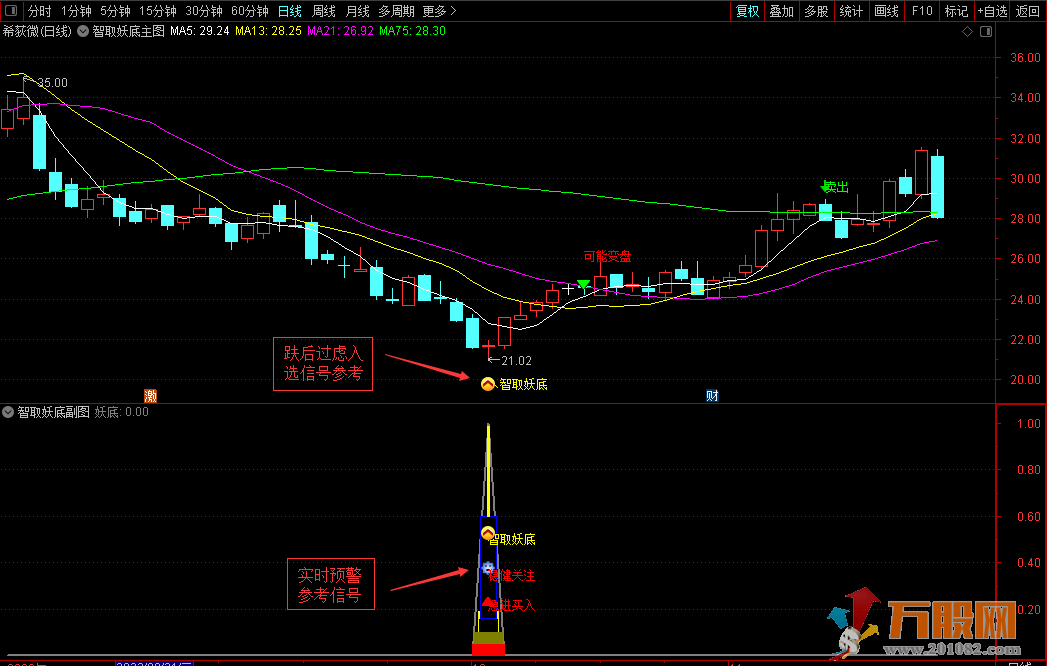Select the 周线 weekly chart tab
1047x666 pixels.
pos(324,11)
